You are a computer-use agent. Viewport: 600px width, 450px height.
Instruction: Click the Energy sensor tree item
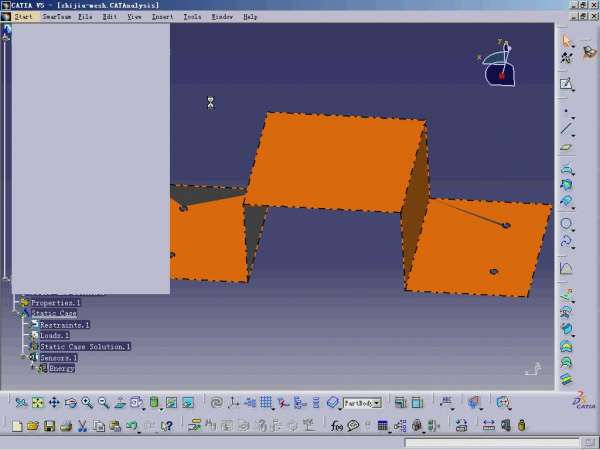[x=62, y=368]
